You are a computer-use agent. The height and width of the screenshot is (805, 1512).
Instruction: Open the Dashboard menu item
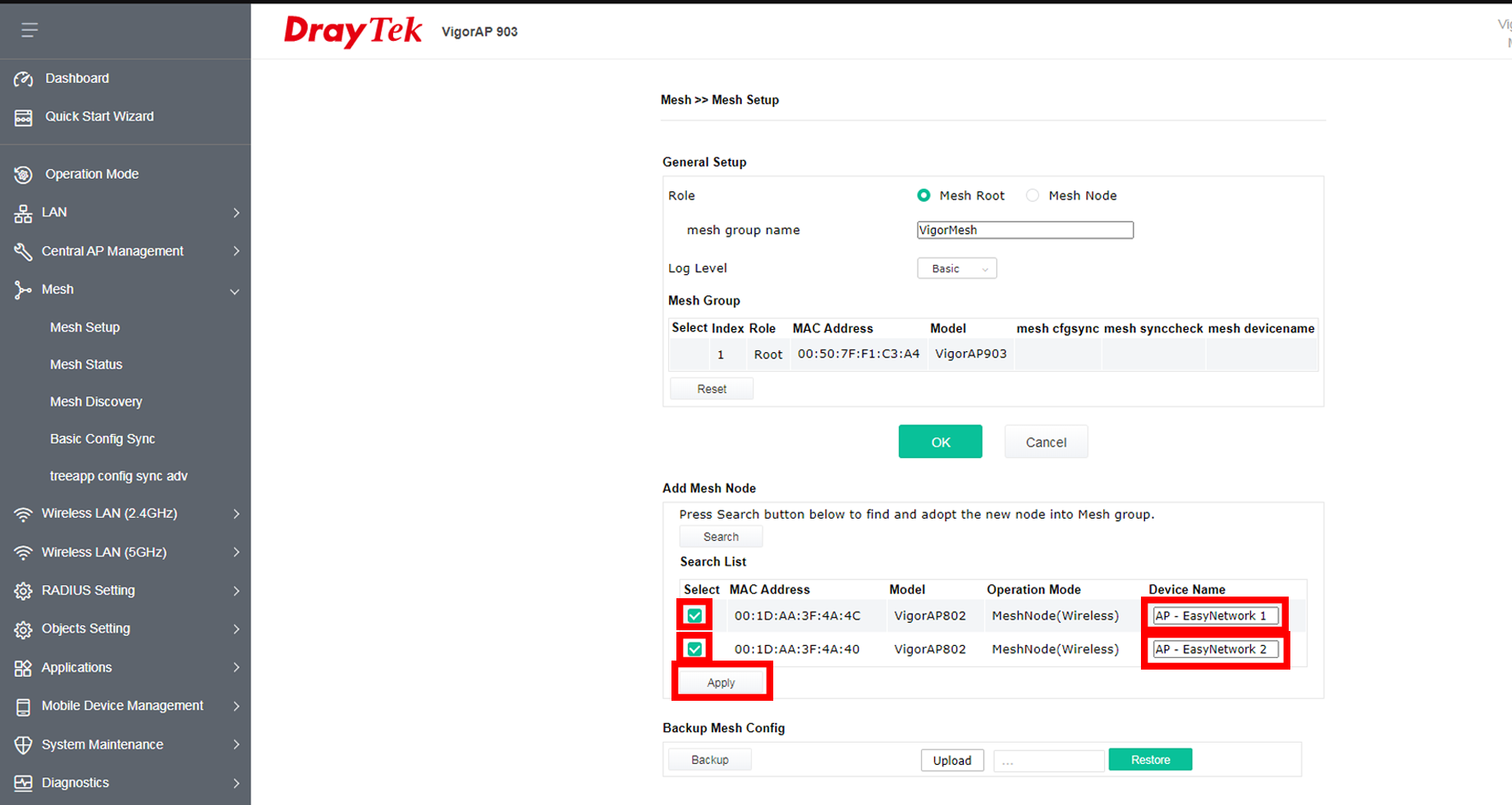[x=77, y=78]
